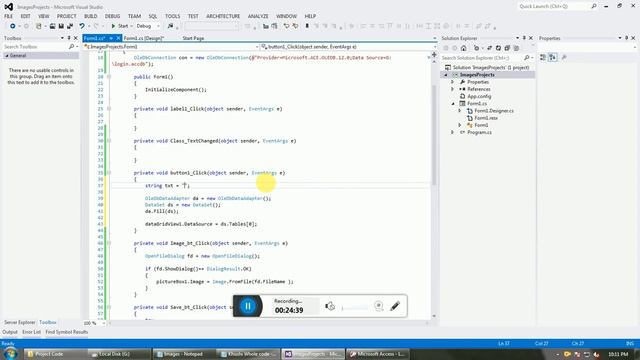Open the ARCHITECTURE menu
The height and width of the screenshot is (360, 640).
click(x=223, y=16)
